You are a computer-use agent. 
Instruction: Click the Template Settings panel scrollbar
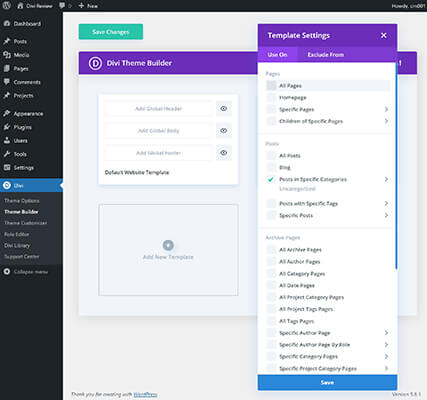(396, 165)
